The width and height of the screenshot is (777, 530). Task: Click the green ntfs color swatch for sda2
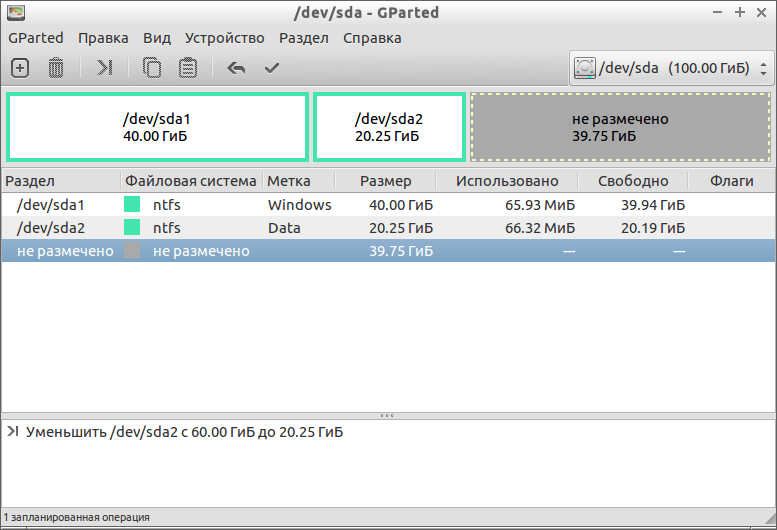coord(132,227)
